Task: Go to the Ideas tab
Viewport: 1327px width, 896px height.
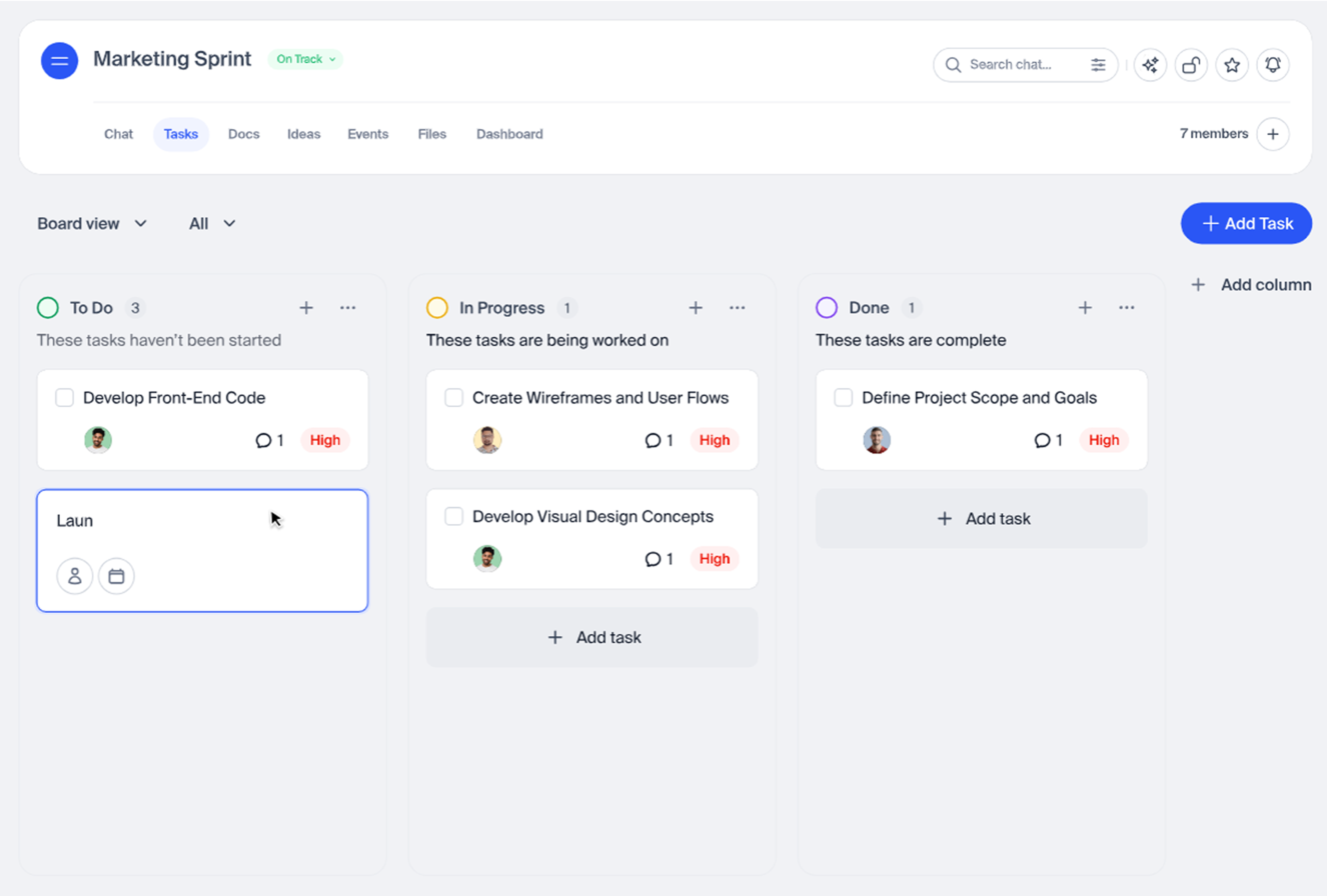Action: point(304,134)
